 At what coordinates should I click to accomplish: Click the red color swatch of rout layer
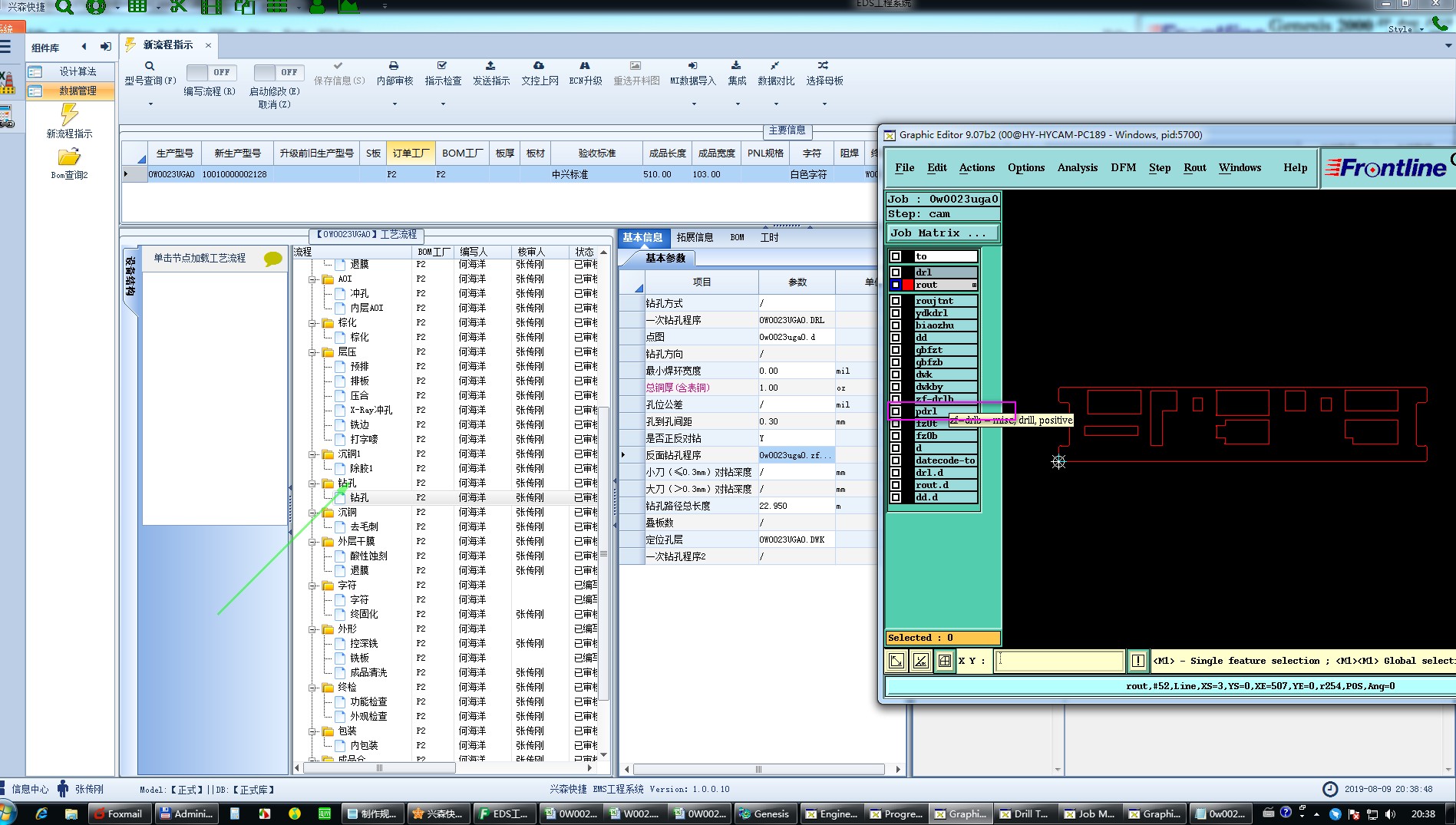[908, 285]
